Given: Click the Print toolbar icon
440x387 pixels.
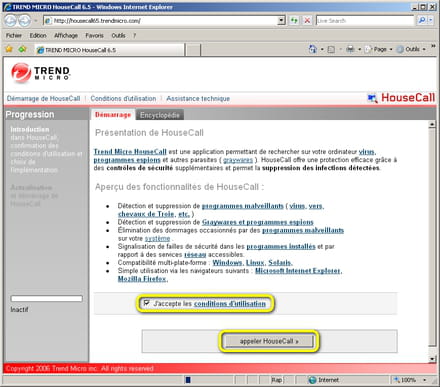Looking at the screenshot, I should coord(350,49).
